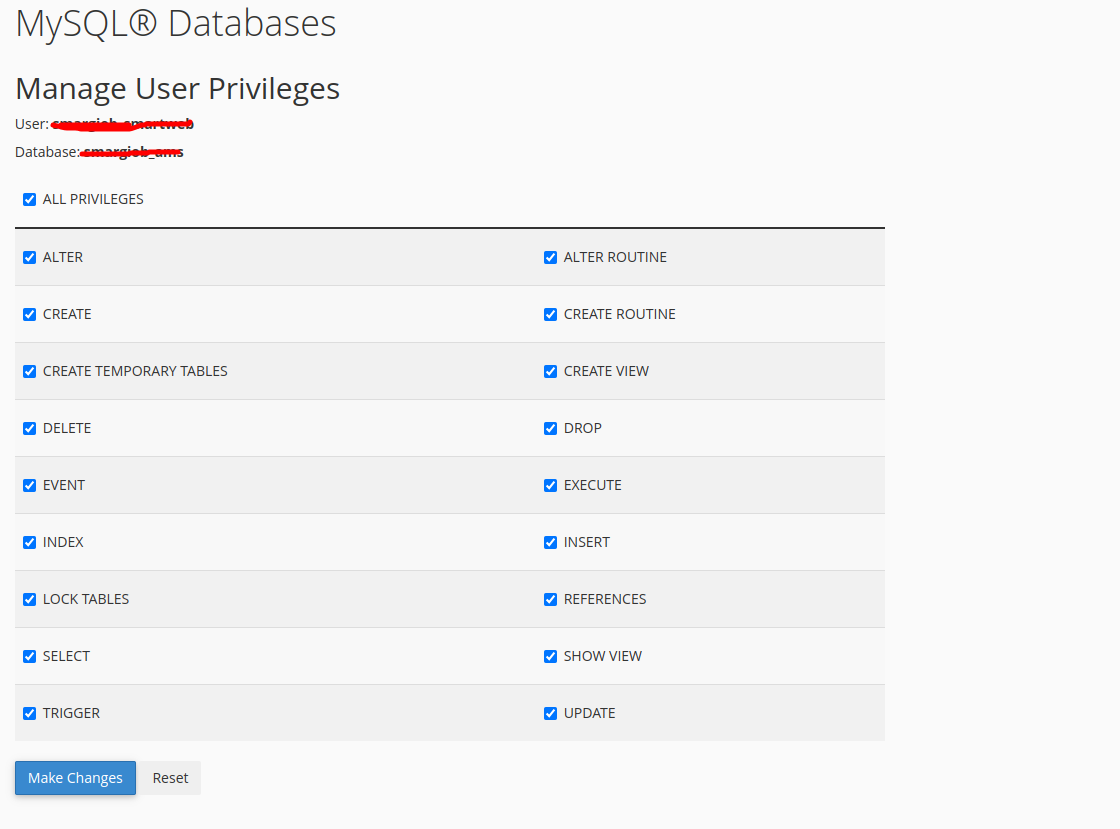Uncheck the INDEX privilege
Screen dimensions: 1120x829
pos(30,542)
